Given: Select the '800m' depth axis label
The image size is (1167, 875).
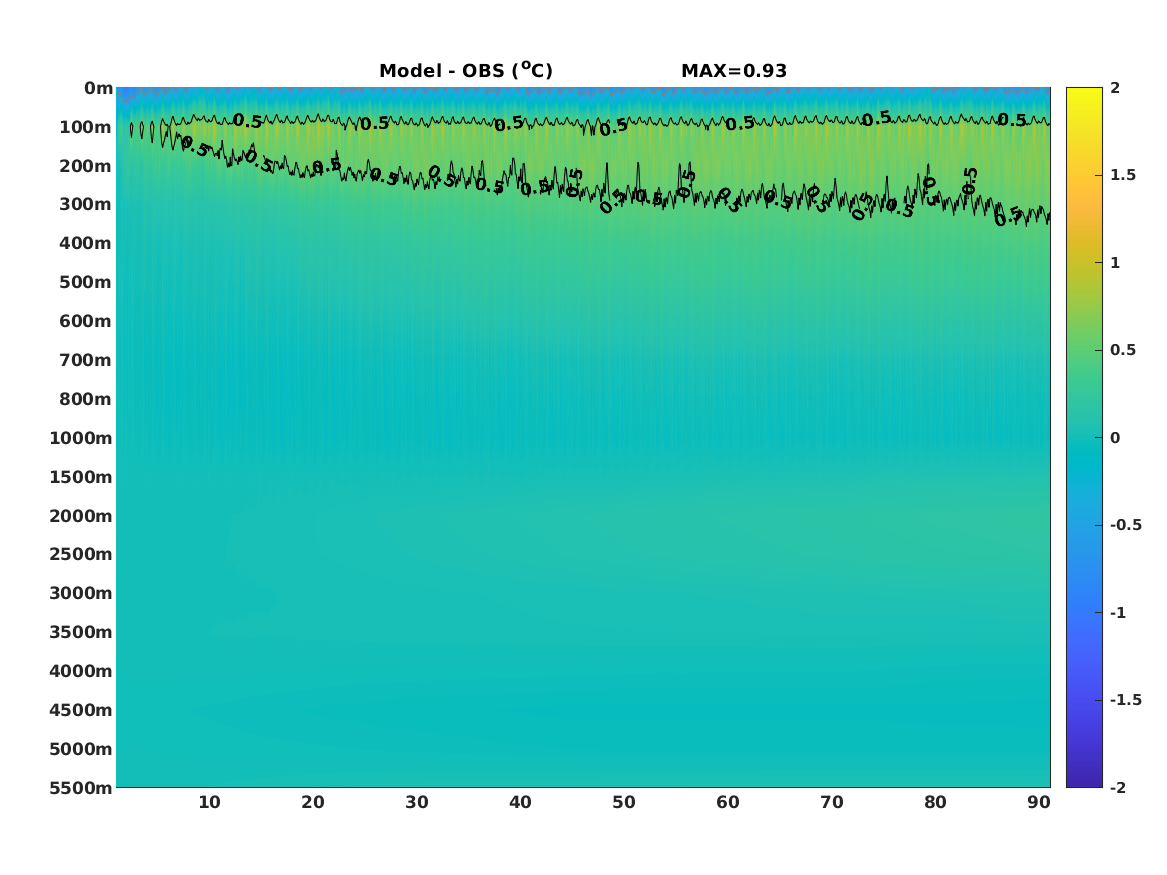Looking at the screenshot, I should point(86,400).
